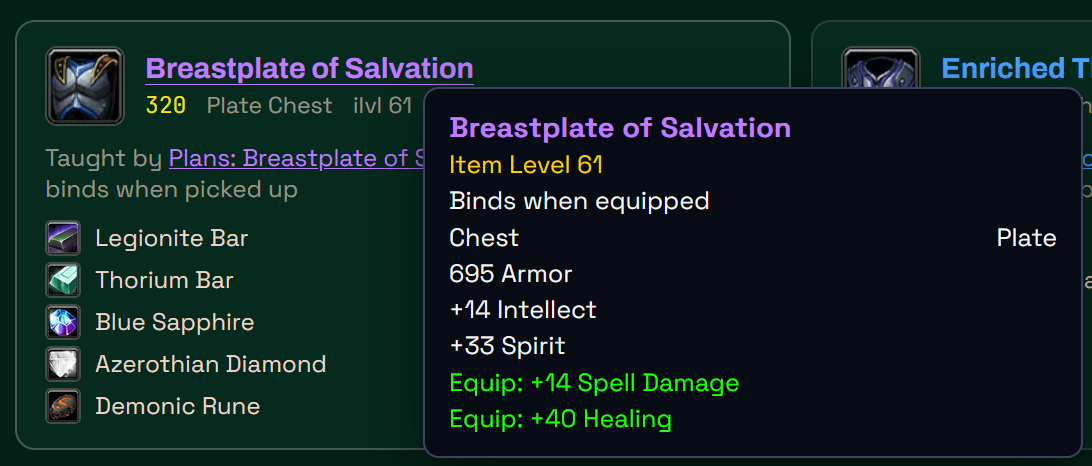The width and height of the screenshot is (1092, 466).
Task: Click the Thorium Bar reagent icon
Action: pyautogui.click(x=63, y=280)
